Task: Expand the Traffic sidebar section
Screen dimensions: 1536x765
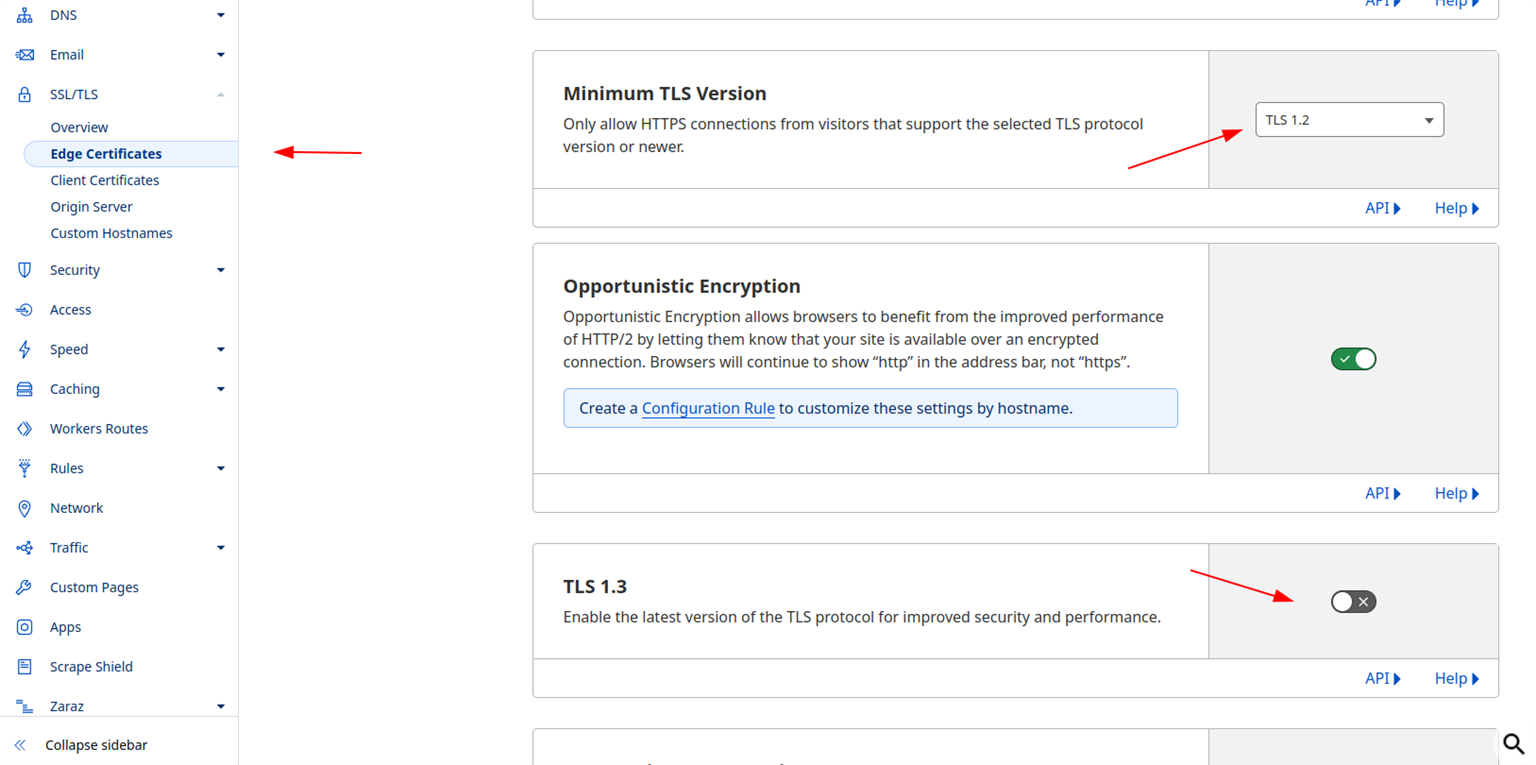Action: tap(220, 548)
